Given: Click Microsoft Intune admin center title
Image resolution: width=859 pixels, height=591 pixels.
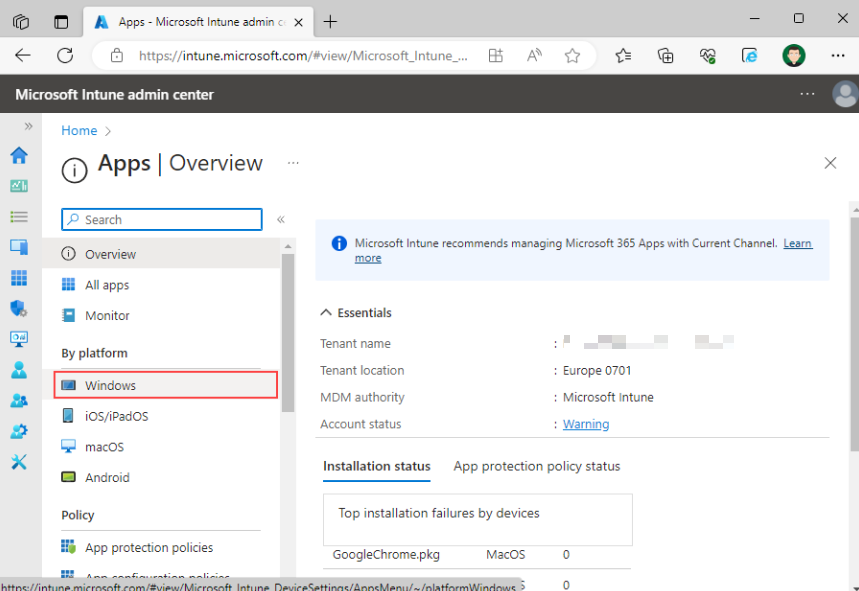Looking at the screenshot, I should (114, 94).
